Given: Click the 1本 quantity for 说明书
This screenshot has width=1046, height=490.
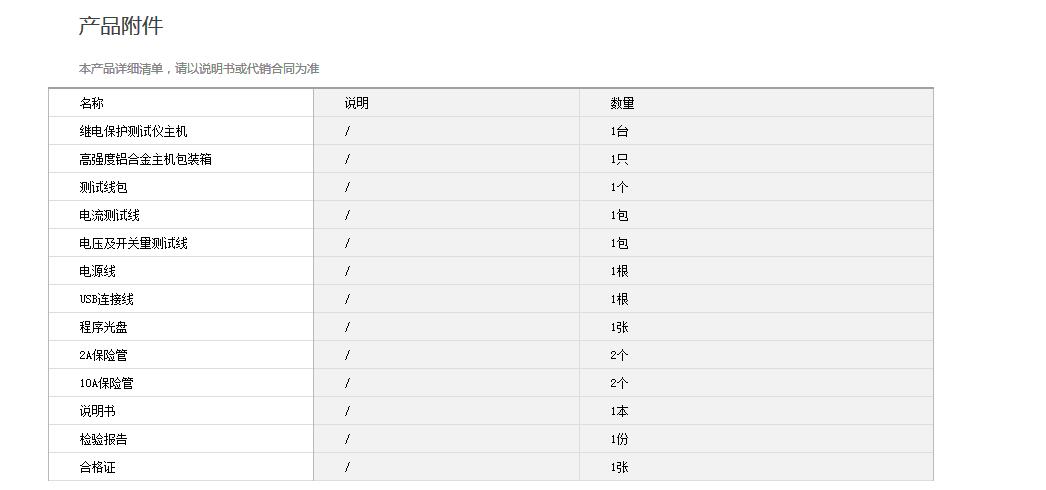Looking at the screenshot, I should (619, 411).
